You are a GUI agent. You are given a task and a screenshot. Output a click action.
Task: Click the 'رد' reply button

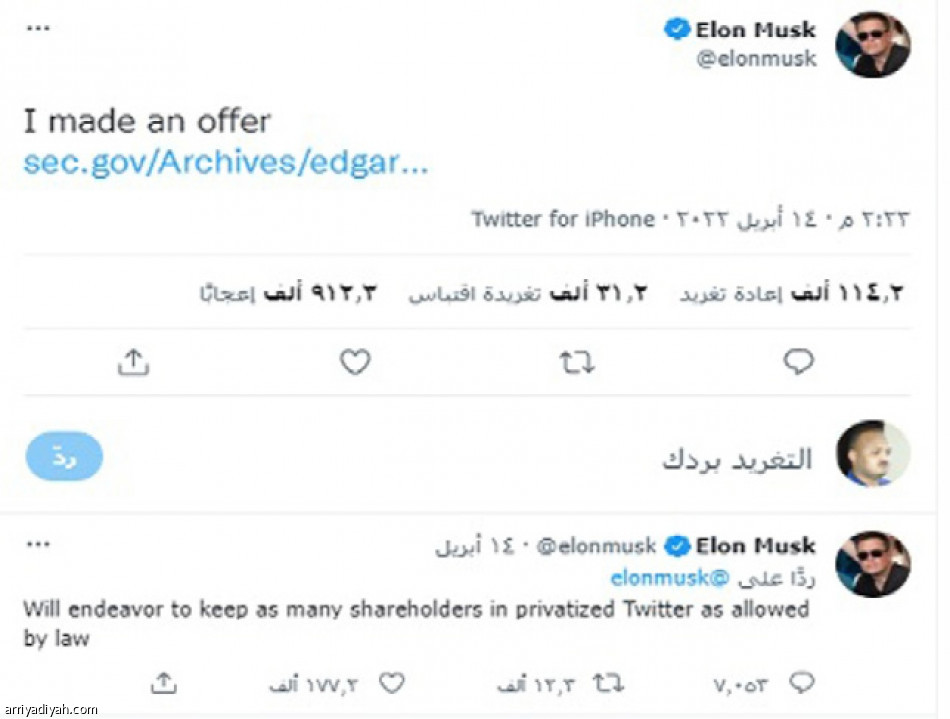coord(63,456)
